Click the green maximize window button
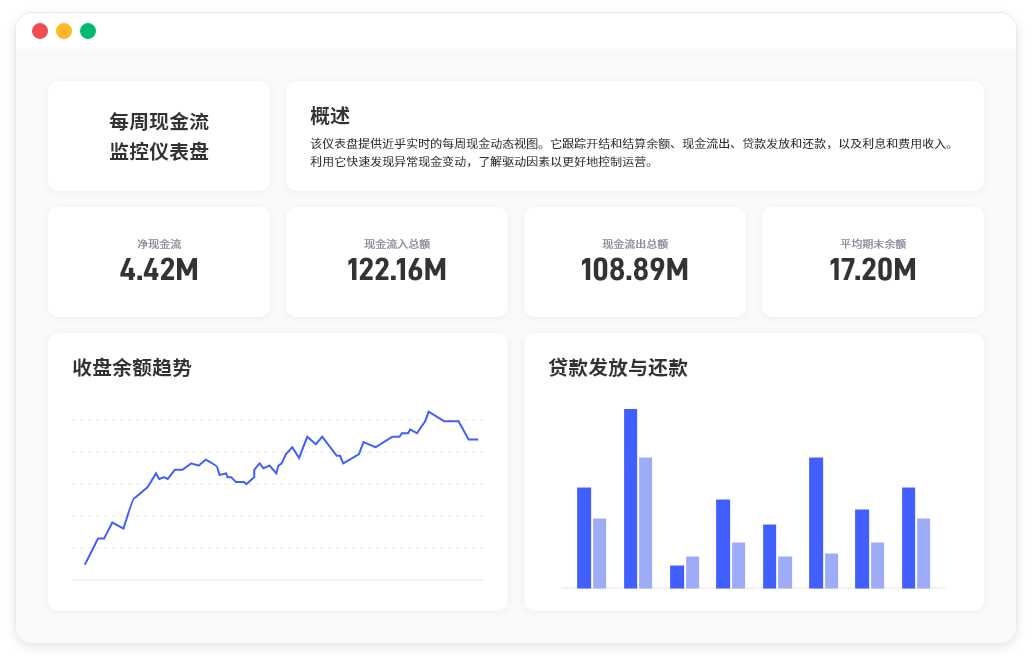The width and height of the screenshot is (1032, 662). click(x=88, y=31)
